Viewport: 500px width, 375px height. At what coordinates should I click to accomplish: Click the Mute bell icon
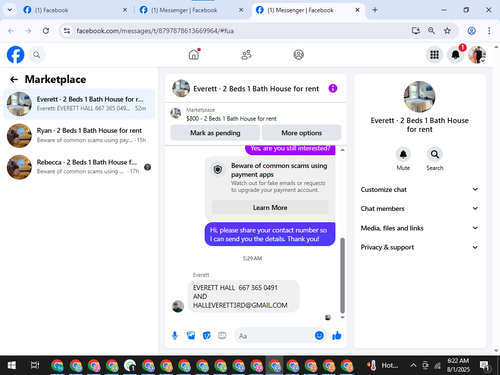[x=403, y=154]
